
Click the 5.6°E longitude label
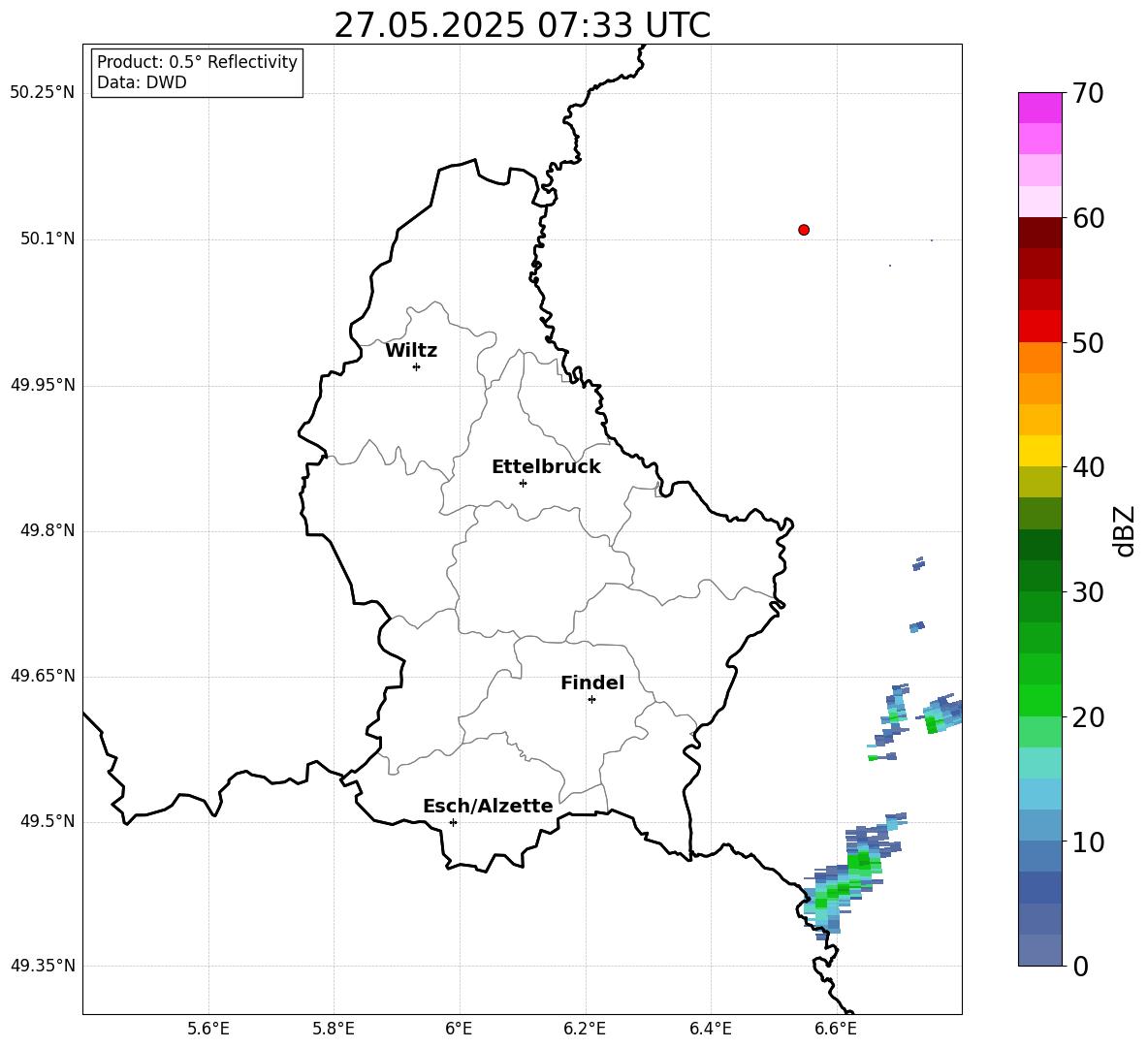208,1029
